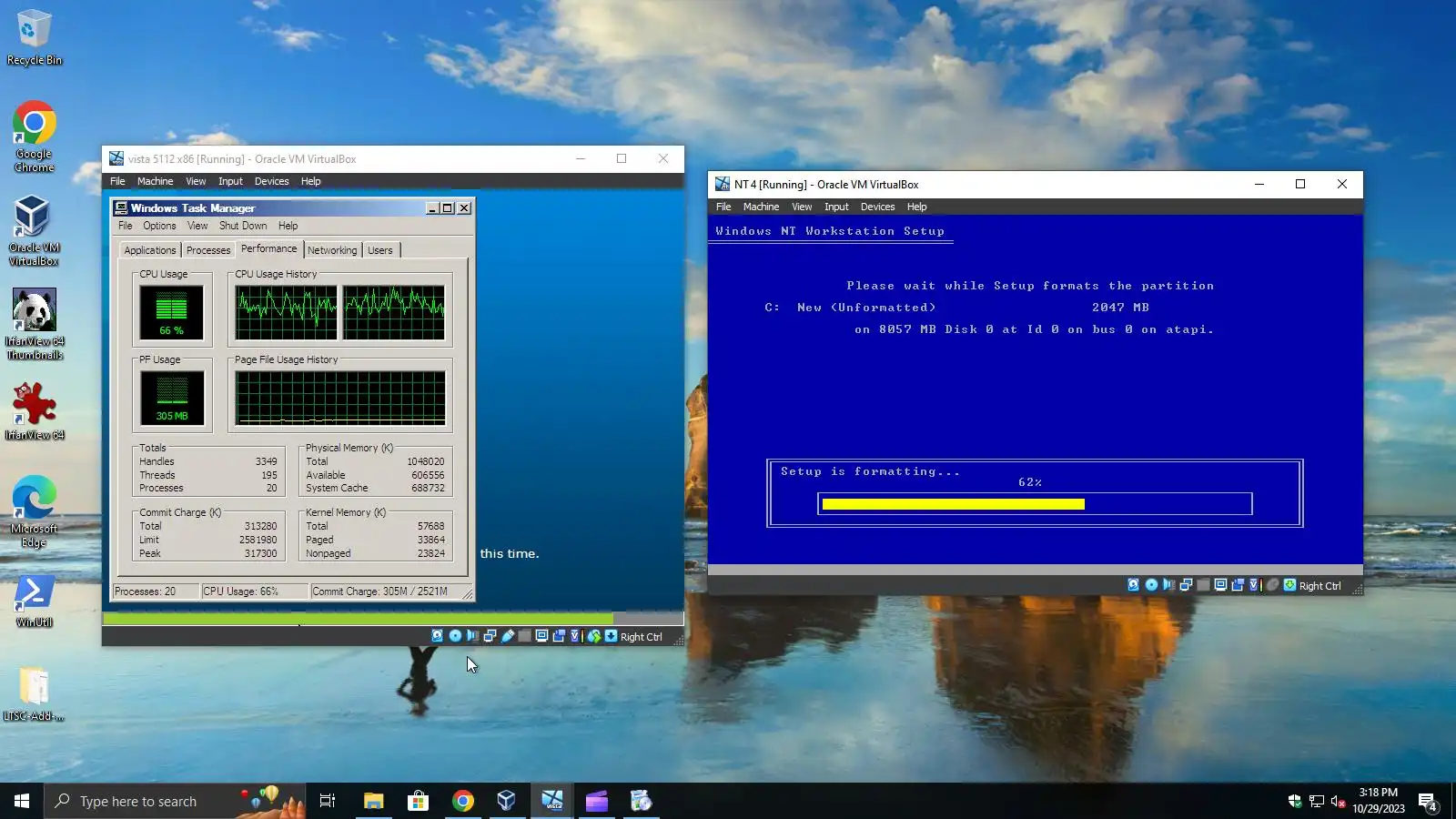The height and width of the screenshot is (819, 1456).
Task: Open Microsoft Store from the taskbar
Action: point(418,801)
